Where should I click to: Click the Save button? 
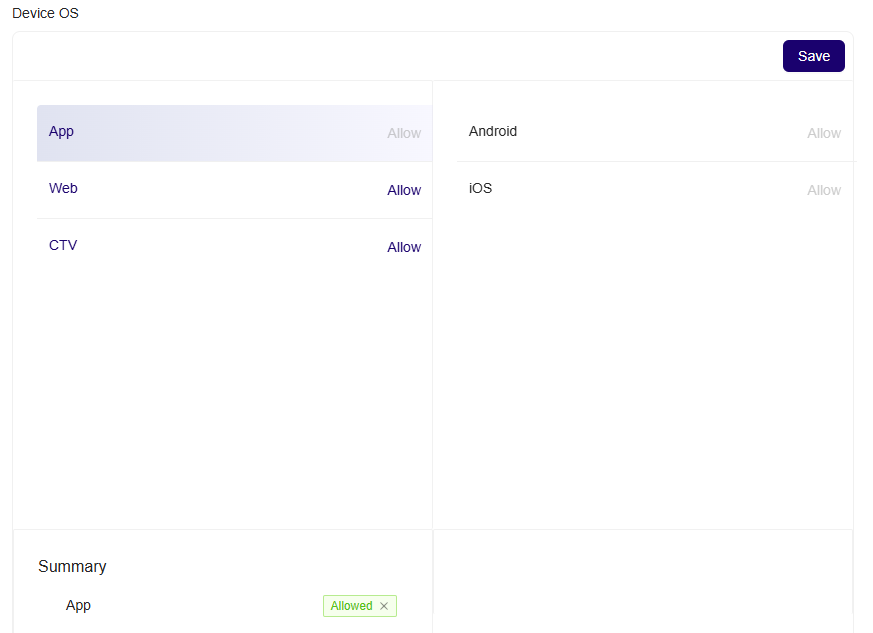813,56
